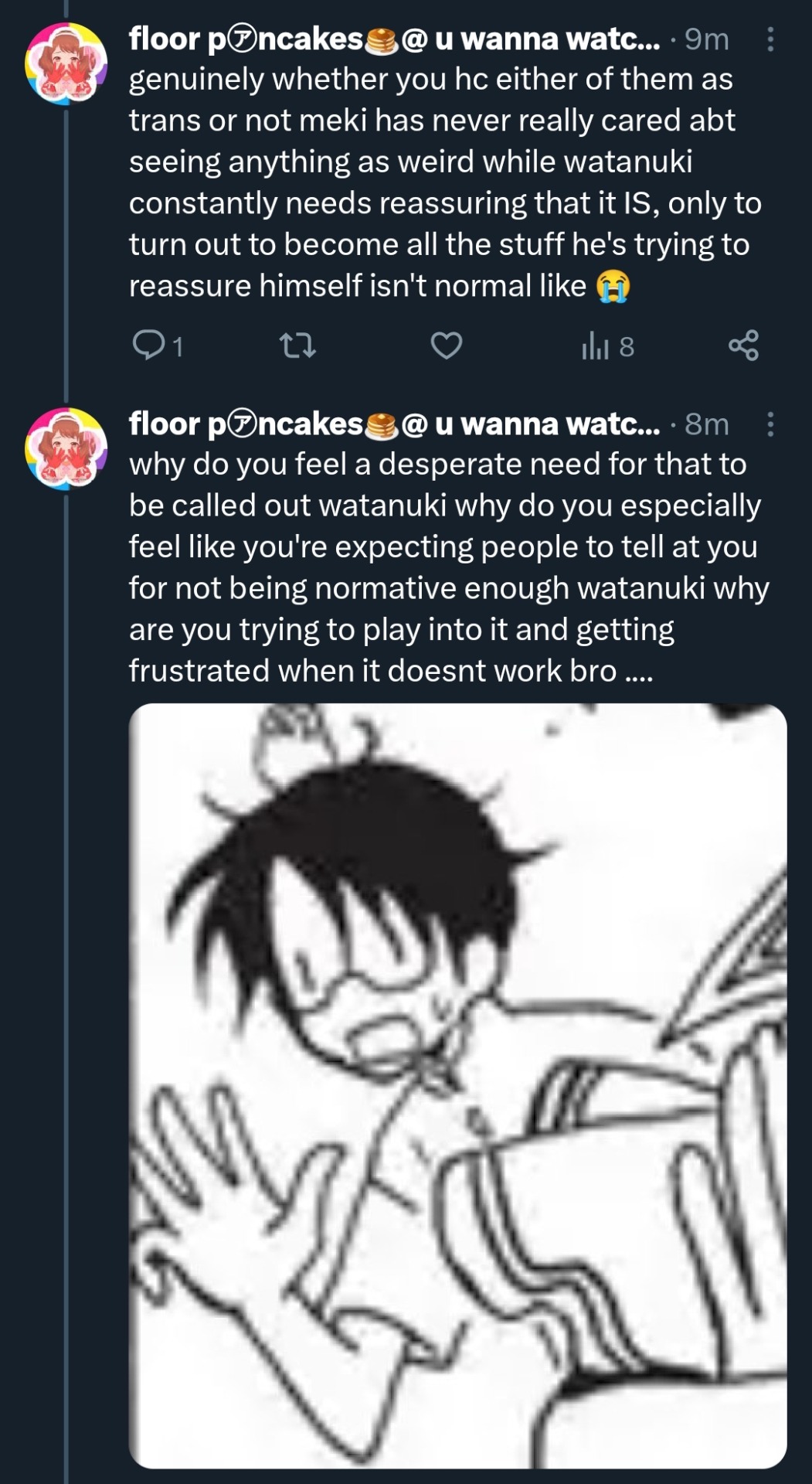
Task: Like the first tweet with heart icon
Action: [x=446, y=345]
